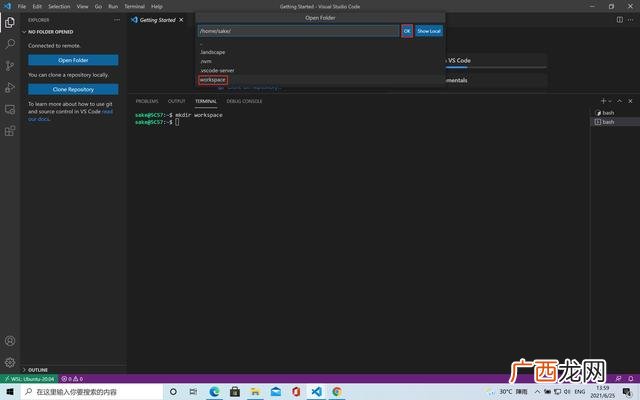This screenshot has width=640, height=400.
Task: Close the terminal panel
Action: tap(630, 101)
